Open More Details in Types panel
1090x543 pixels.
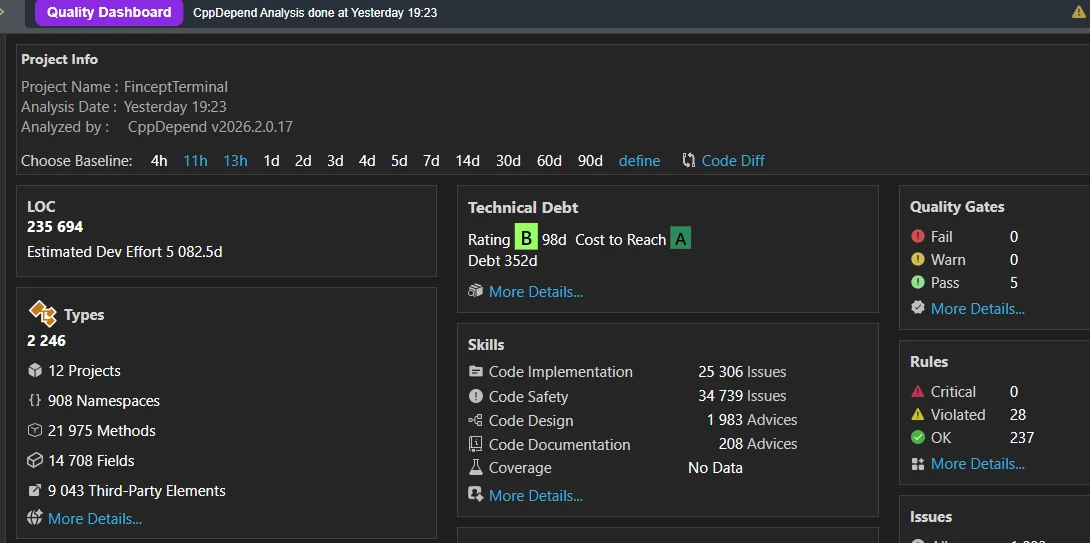[95, 519]
